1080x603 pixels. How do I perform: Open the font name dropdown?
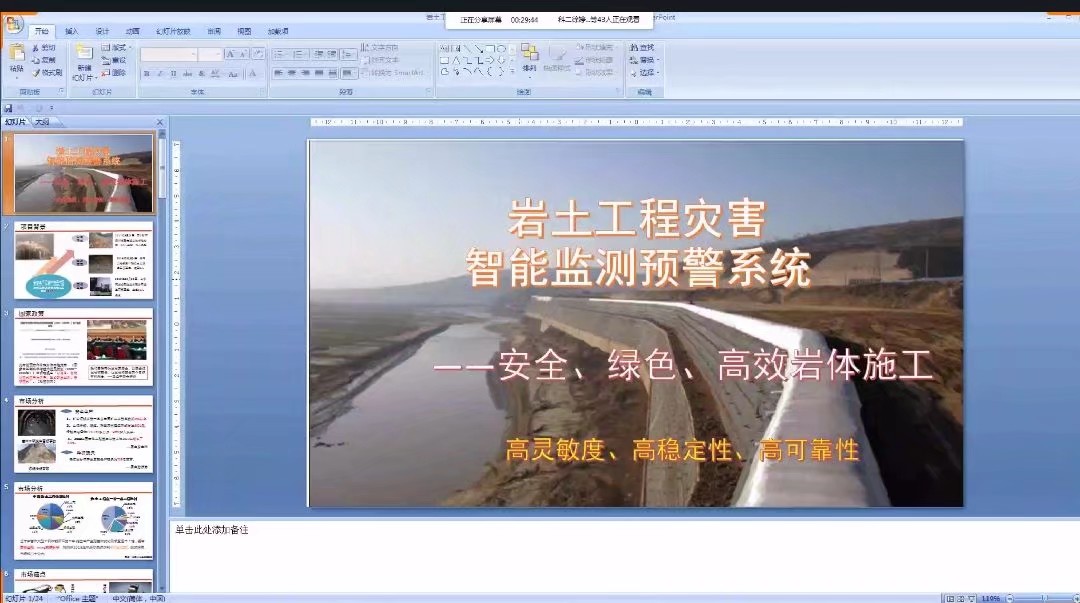pos(192,54)
